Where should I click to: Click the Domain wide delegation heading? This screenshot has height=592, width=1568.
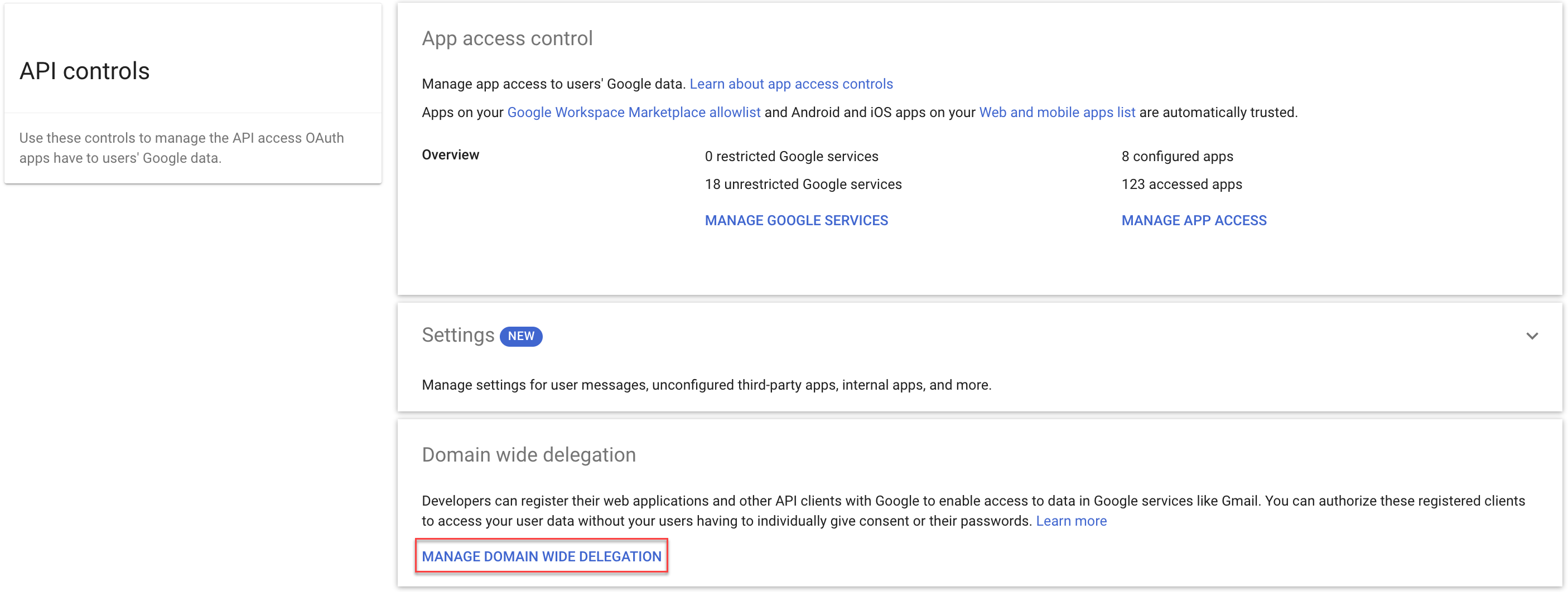tap(528, 454)
